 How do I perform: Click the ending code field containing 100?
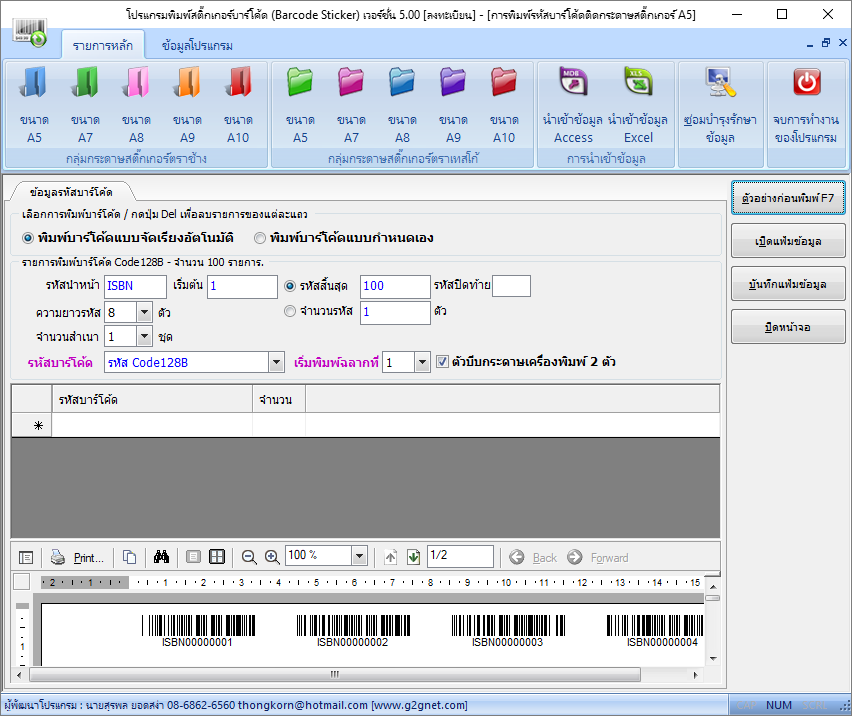pos(395,286)
